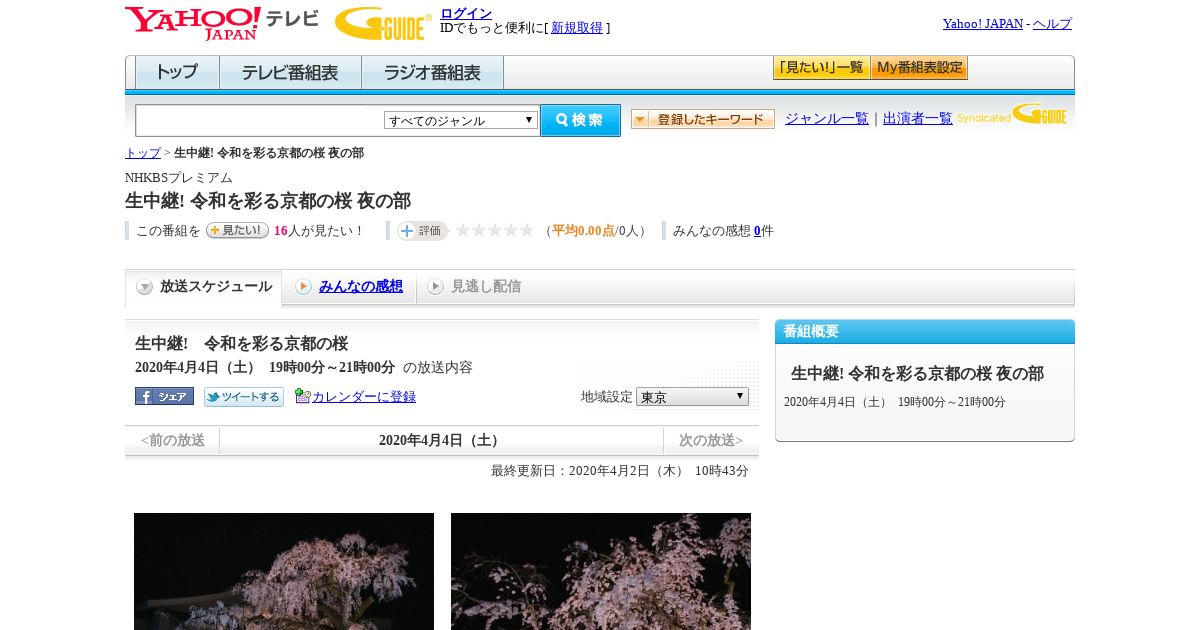The height and width of the screenshot is (630, 1200).
Task: Select the third rating star
Action: (x=495, y=230)
